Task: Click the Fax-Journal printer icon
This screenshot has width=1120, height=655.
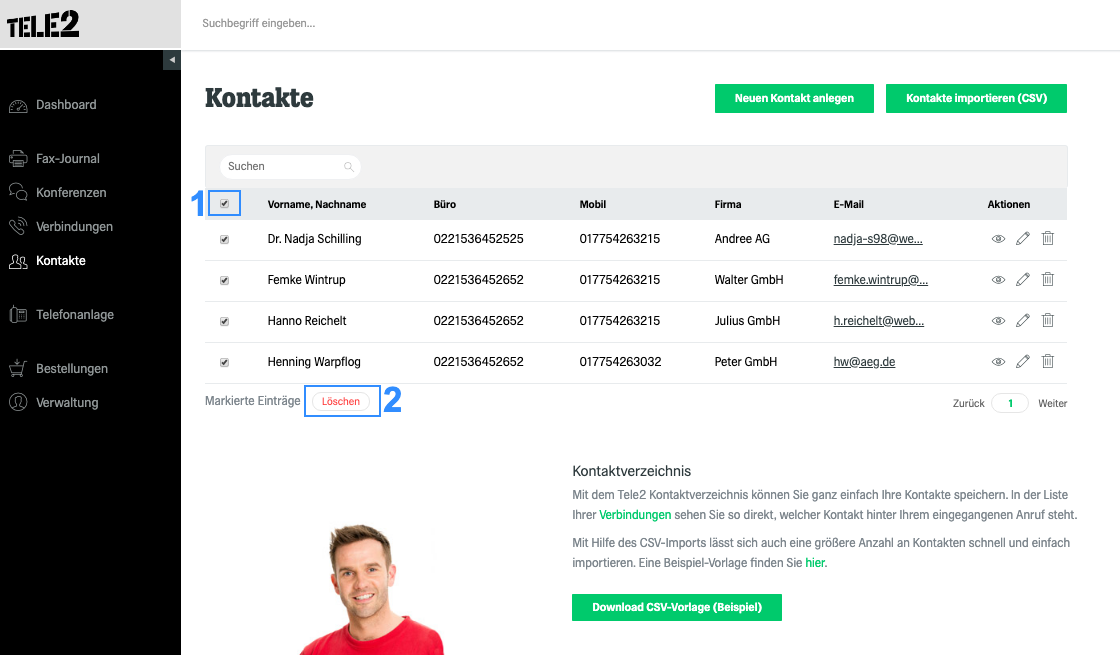Action: click(x=18, y=159)
